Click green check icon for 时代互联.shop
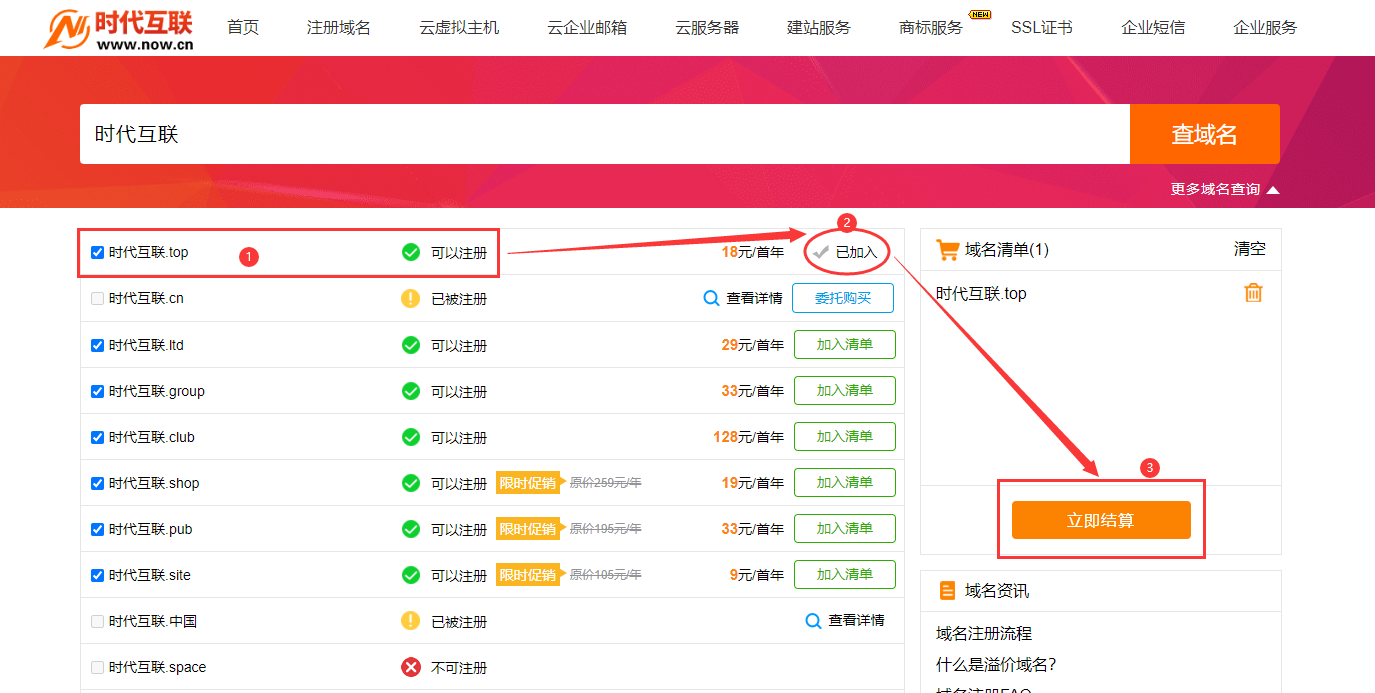Screen dimensions: 1375x693 (410, 483)
